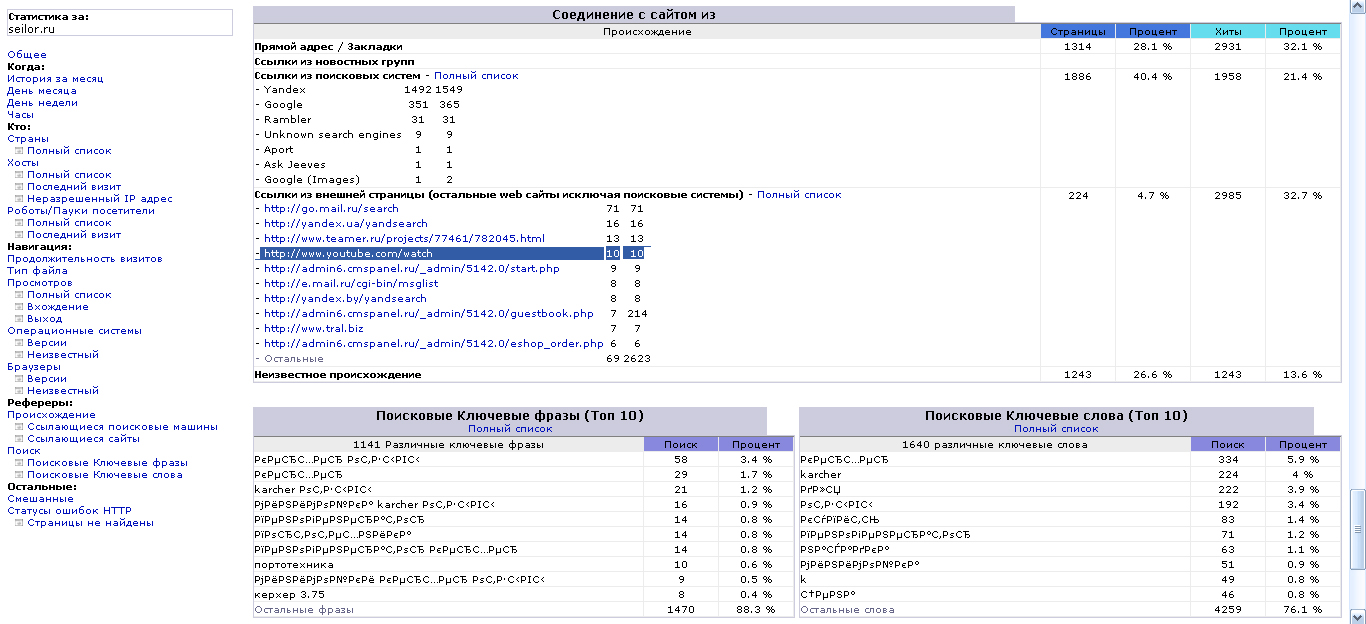The image size is (1366, 624).
Task: Open the youtube.com/watch referrer link
Action: tap(348, 254)
